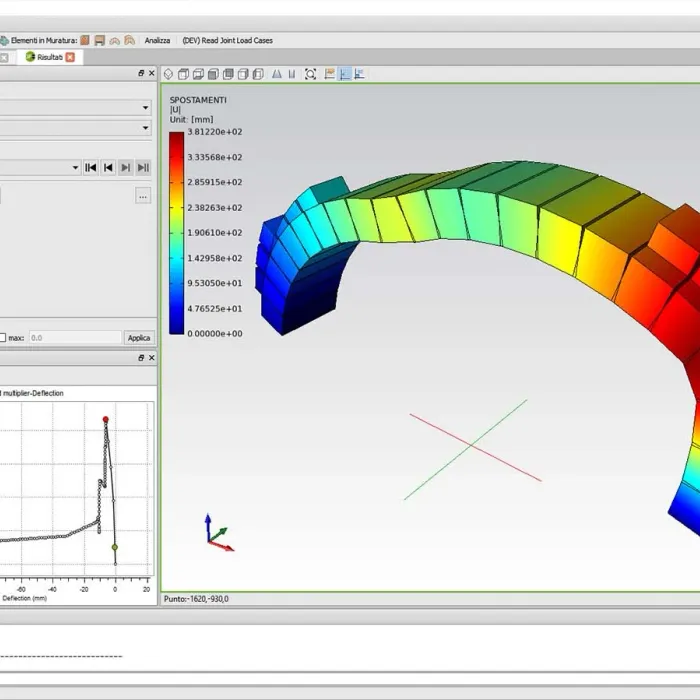Click the minimum legend value 0.00000e+00
Image resolution: width=700 pixels, height=700 pixels.
point(215,334)
